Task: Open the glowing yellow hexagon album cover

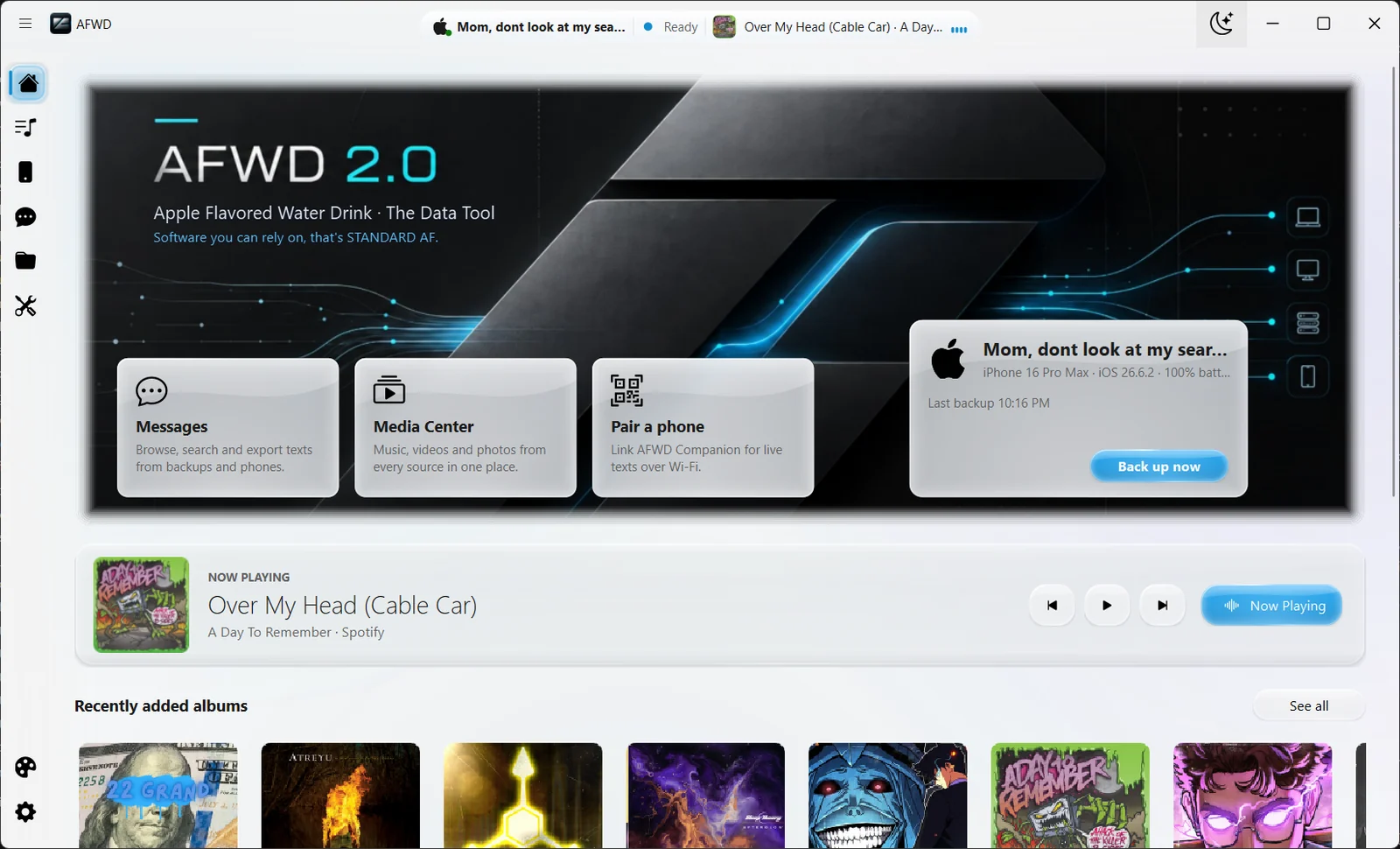Action: point(522,796)
